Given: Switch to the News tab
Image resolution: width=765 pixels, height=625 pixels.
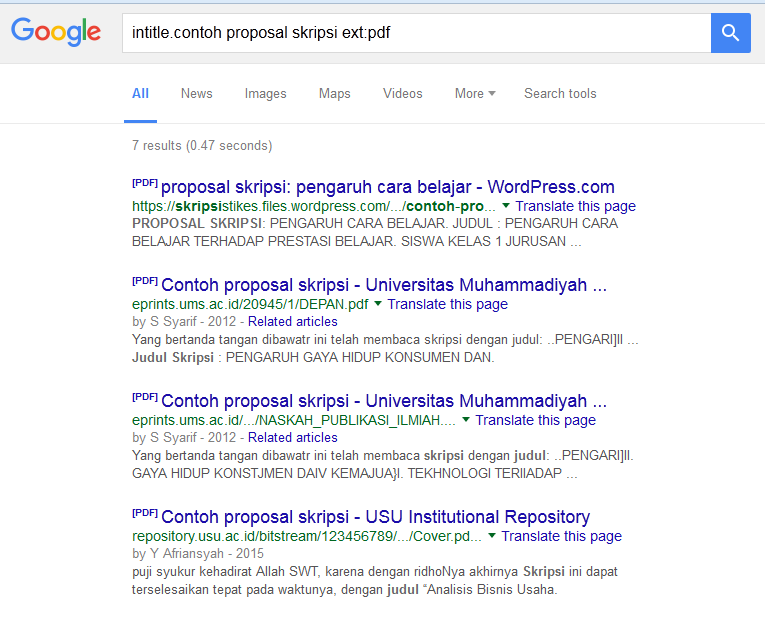Looking at the screenshot, I should (197, 94).
